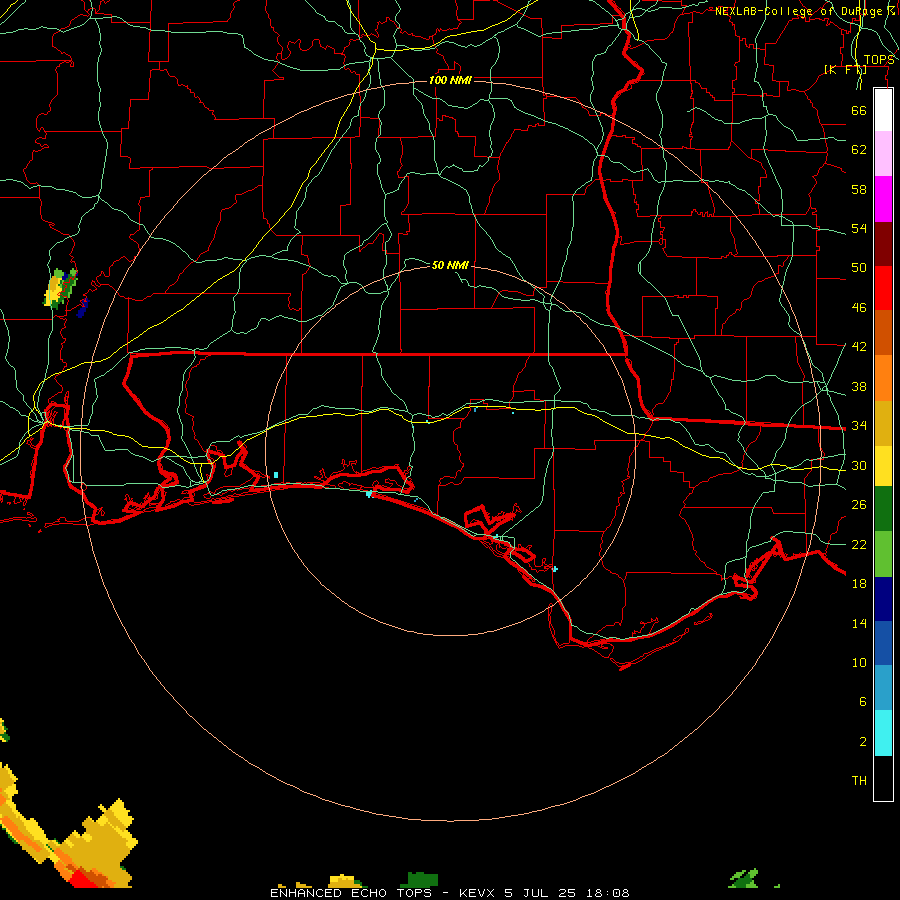
Task: Click the '38' value on the scale
Action: coord(859,386)
